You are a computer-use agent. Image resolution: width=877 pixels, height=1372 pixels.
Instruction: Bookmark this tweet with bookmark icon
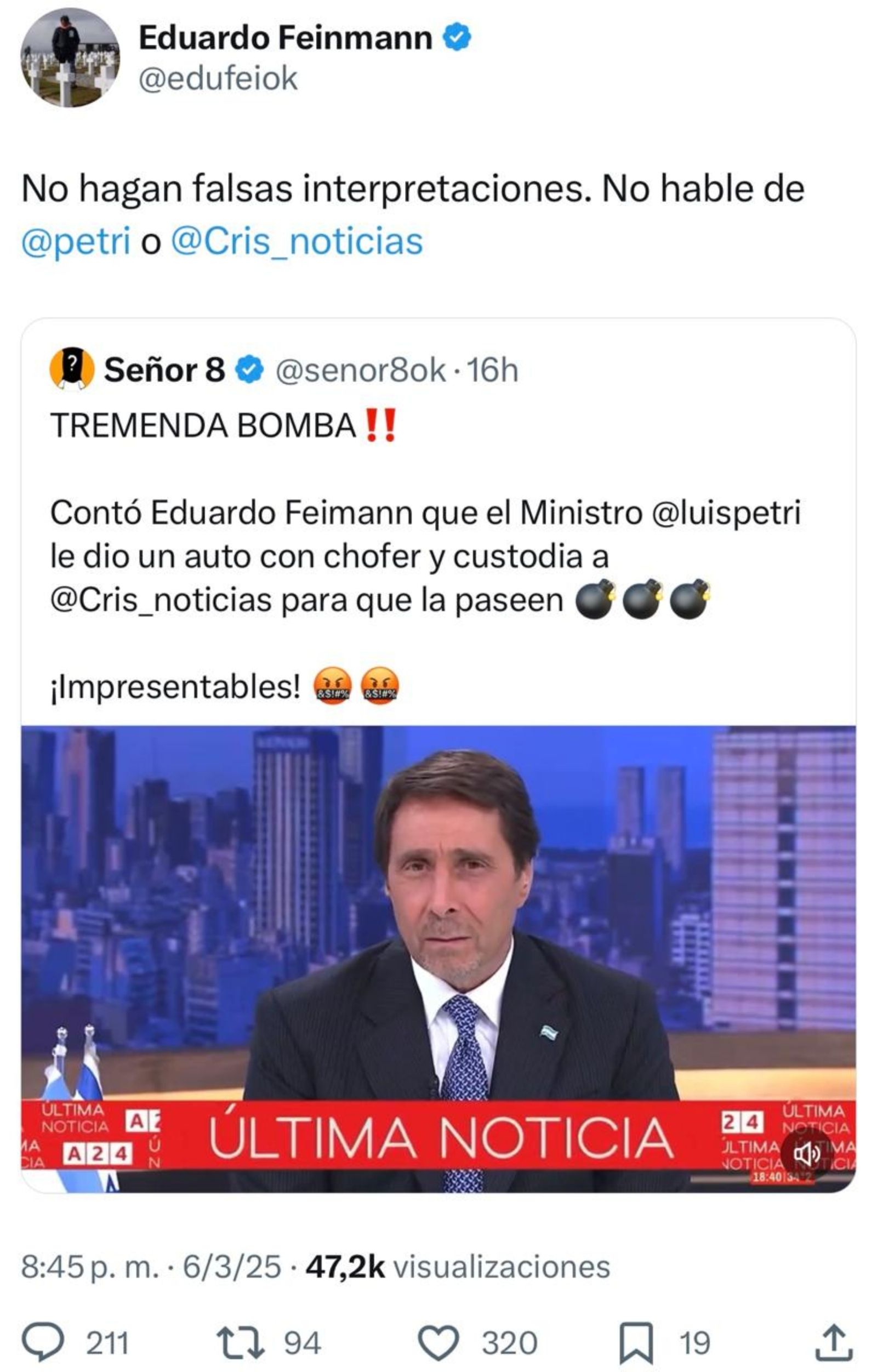pos(636,1343)
